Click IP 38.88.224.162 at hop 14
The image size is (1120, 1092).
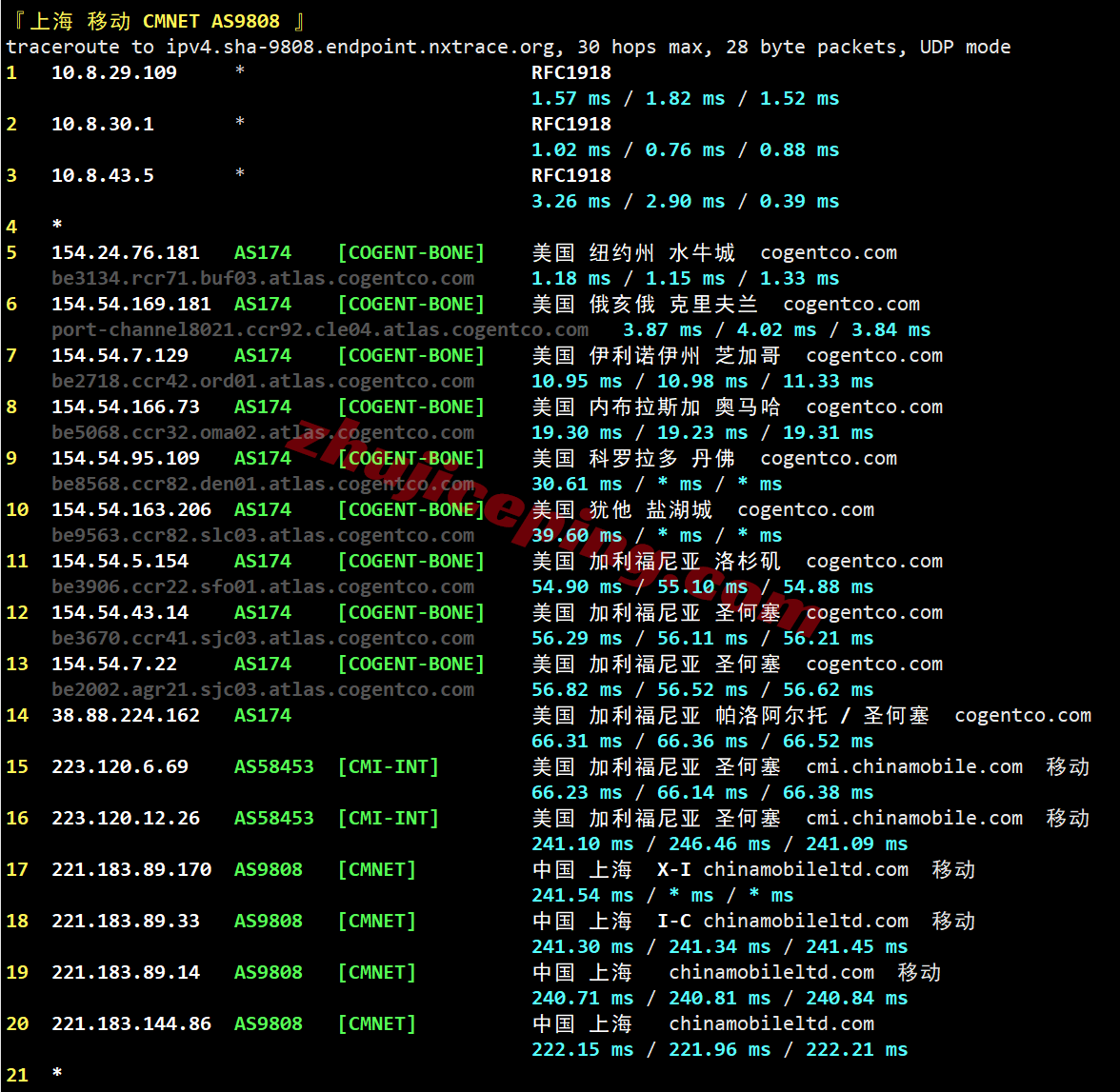click(x=126, y=716)
